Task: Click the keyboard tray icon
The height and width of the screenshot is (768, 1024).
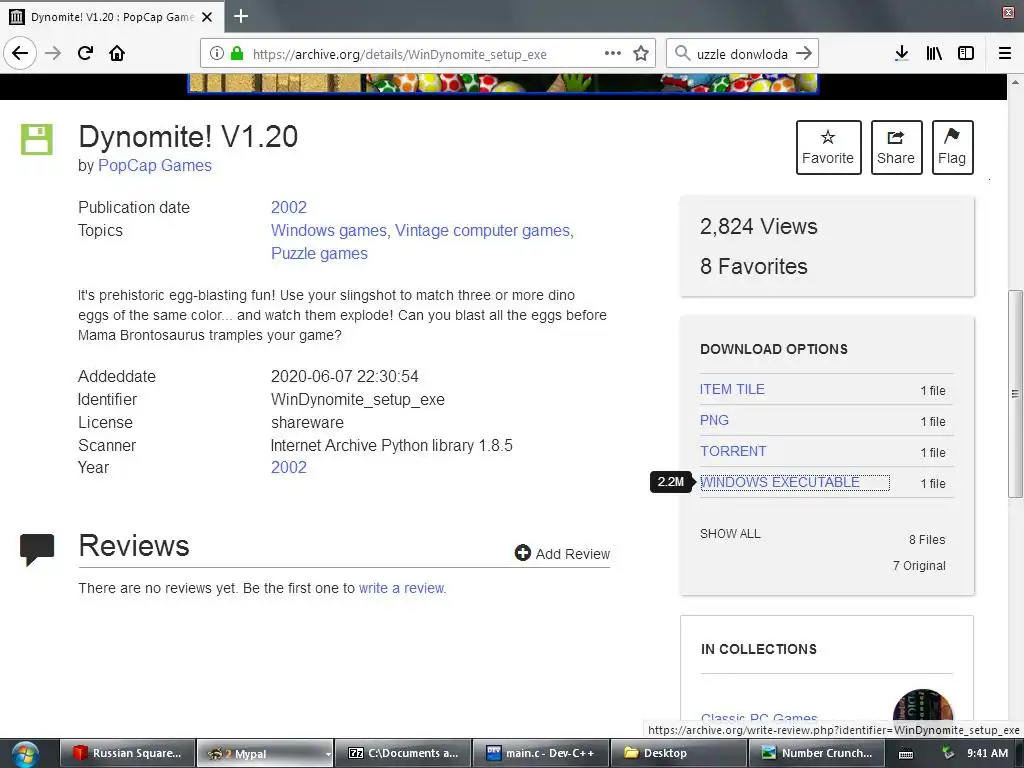Action: pos(906,754)
